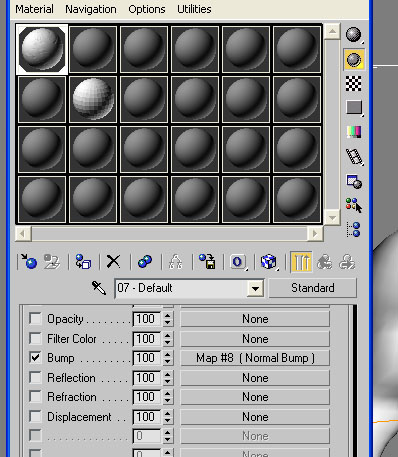
Task: Click the Make Preview filmstrip icon
Action: pyautogui.click(x=354, y=156)
